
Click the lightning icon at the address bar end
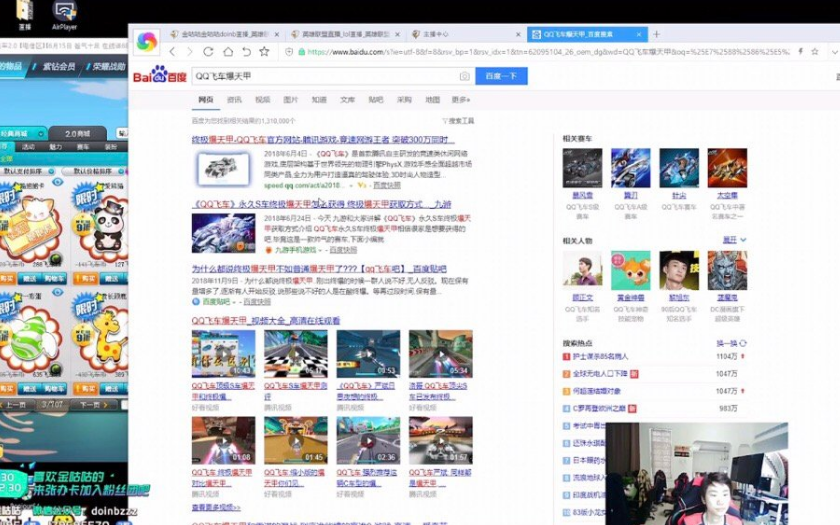pos(800,51)
